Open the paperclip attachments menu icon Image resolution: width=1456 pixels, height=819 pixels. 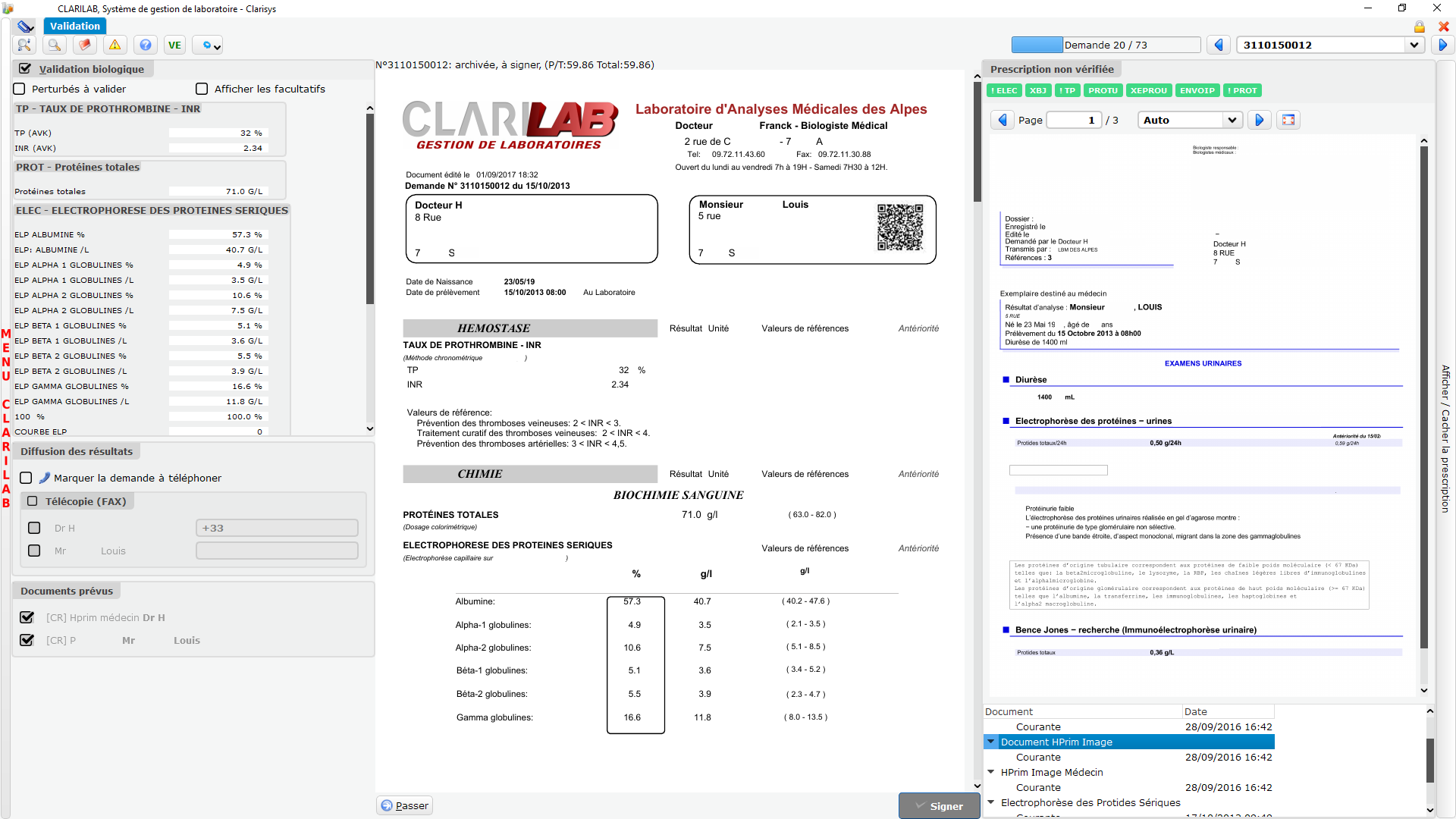(x=25, y=27)
